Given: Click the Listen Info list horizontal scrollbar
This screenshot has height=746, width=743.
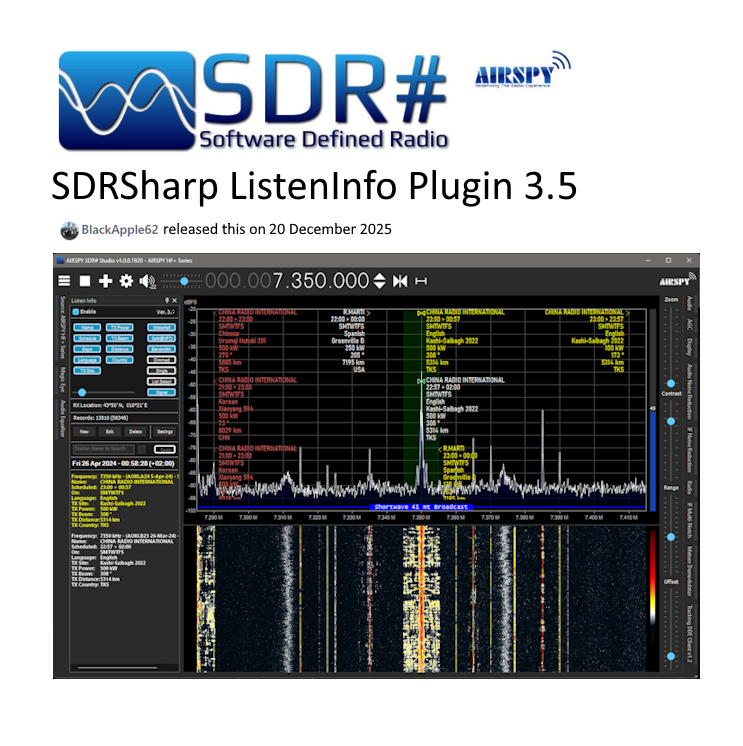Looking at the screenshot, I should point(117,667).
